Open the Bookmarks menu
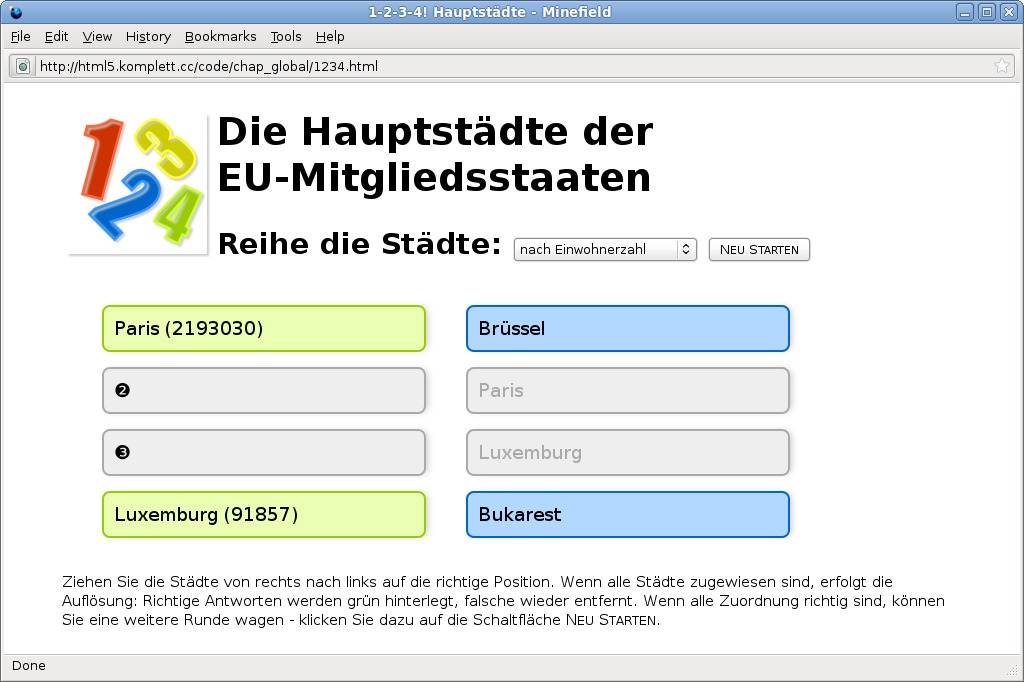This screenshot has height=682, width=1024. coord(220,36)
